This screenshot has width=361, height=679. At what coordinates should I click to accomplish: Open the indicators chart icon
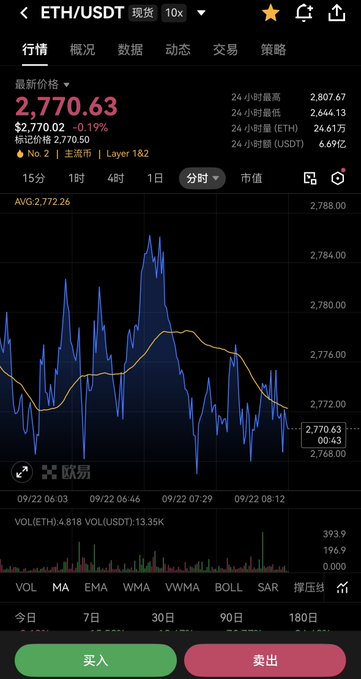tap(342, 587)
